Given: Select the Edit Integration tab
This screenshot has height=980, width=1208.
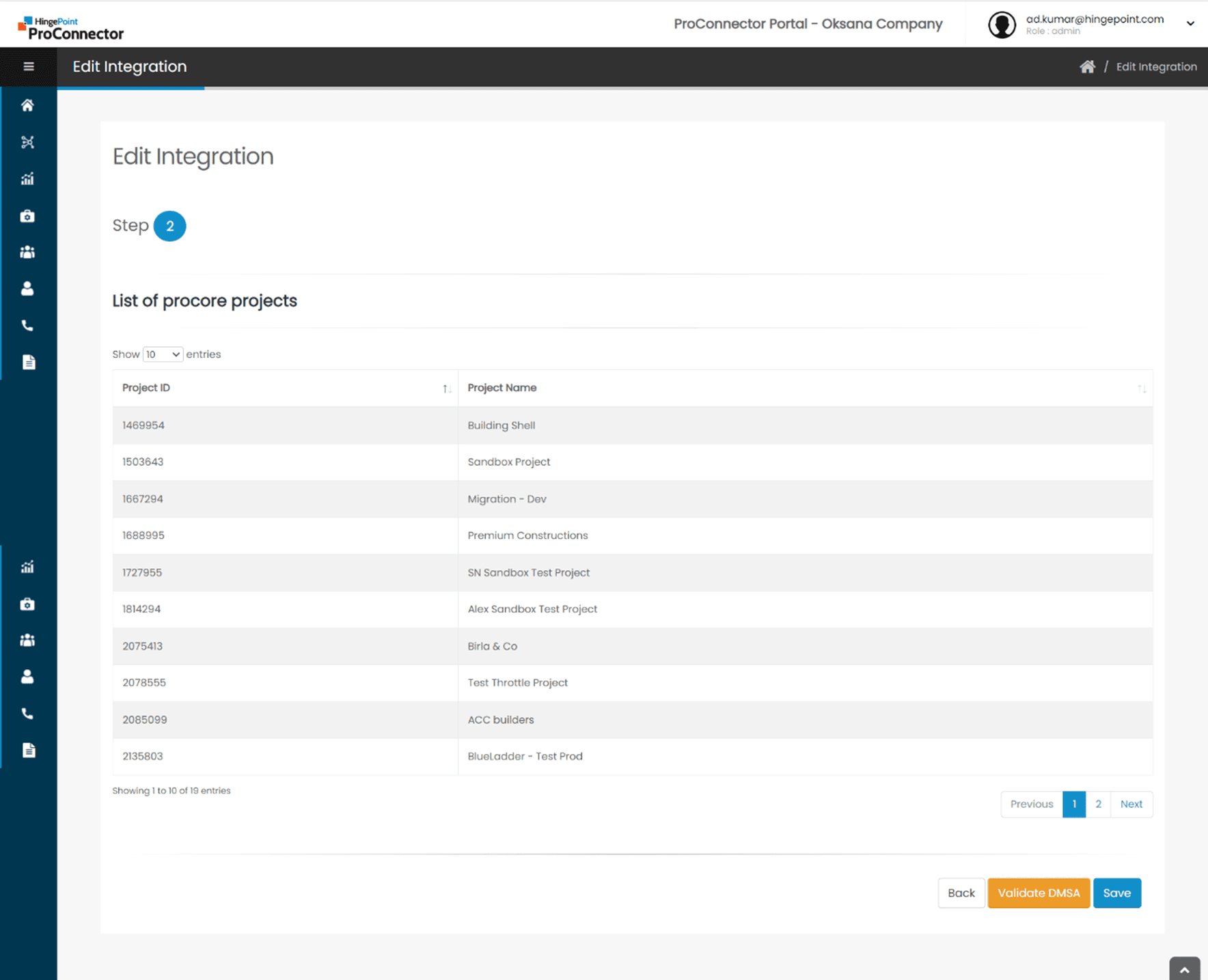Looking at the screenshot, I should tap(129, 66).
